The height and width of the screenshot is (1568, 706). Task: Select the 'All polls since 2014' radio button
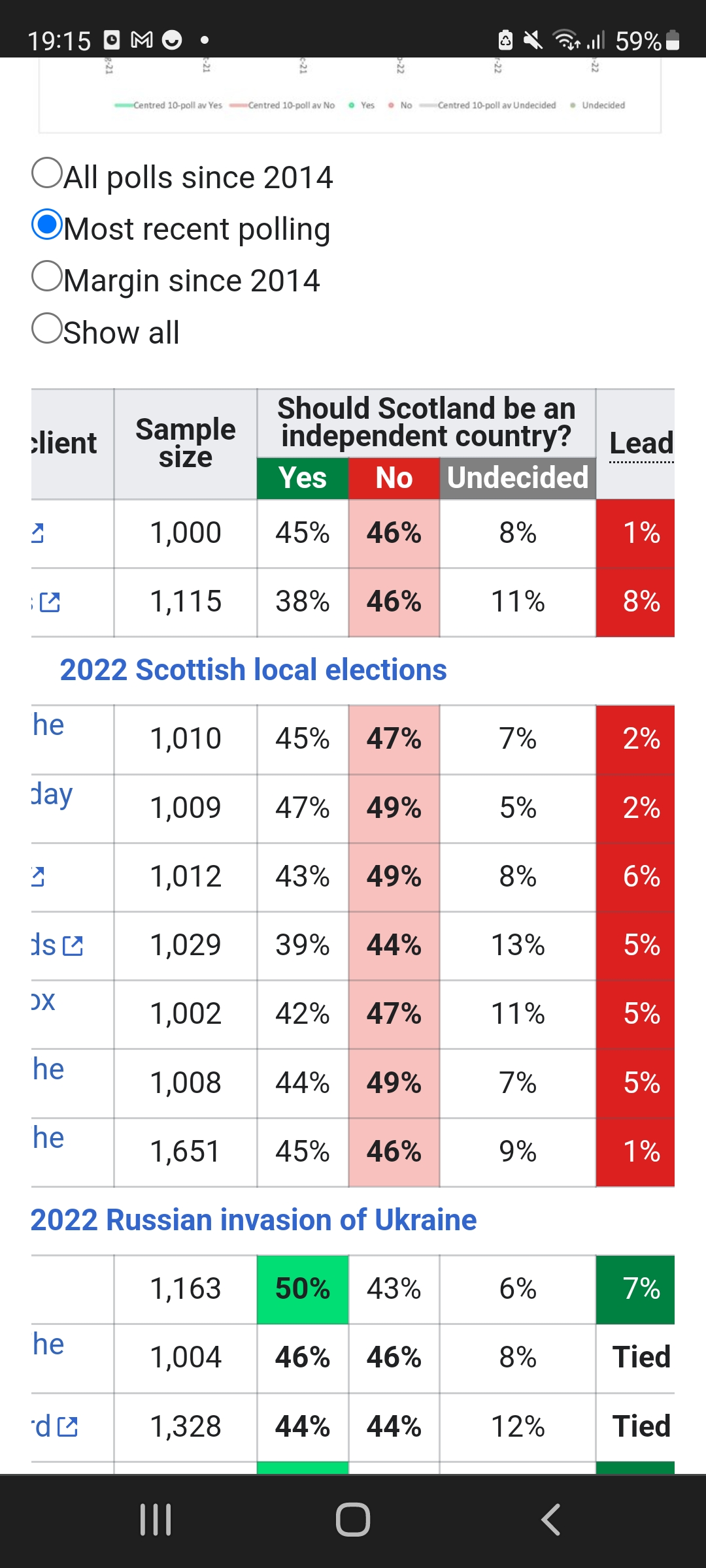click(47, 174)
